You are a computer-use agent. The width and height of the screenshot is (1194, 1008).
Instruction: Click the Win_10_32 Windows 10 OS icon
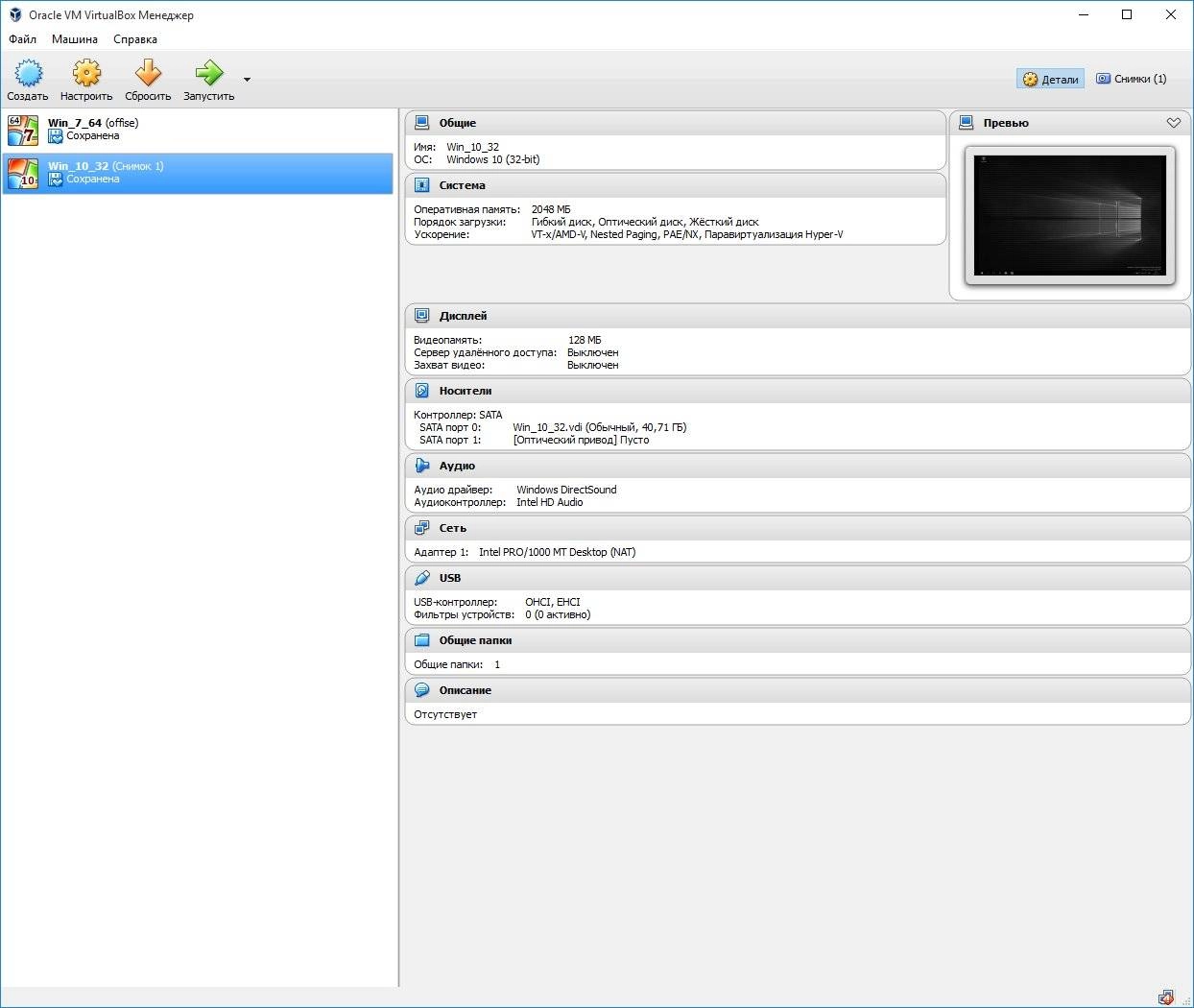23,173
